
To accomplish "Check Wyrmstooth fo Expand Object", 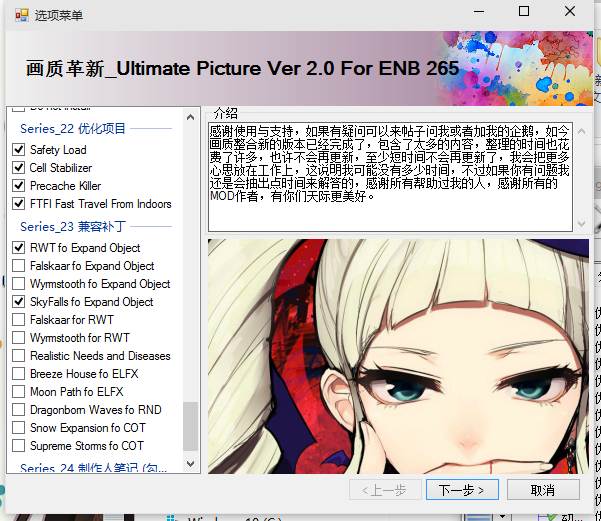I will click(18, 284).
